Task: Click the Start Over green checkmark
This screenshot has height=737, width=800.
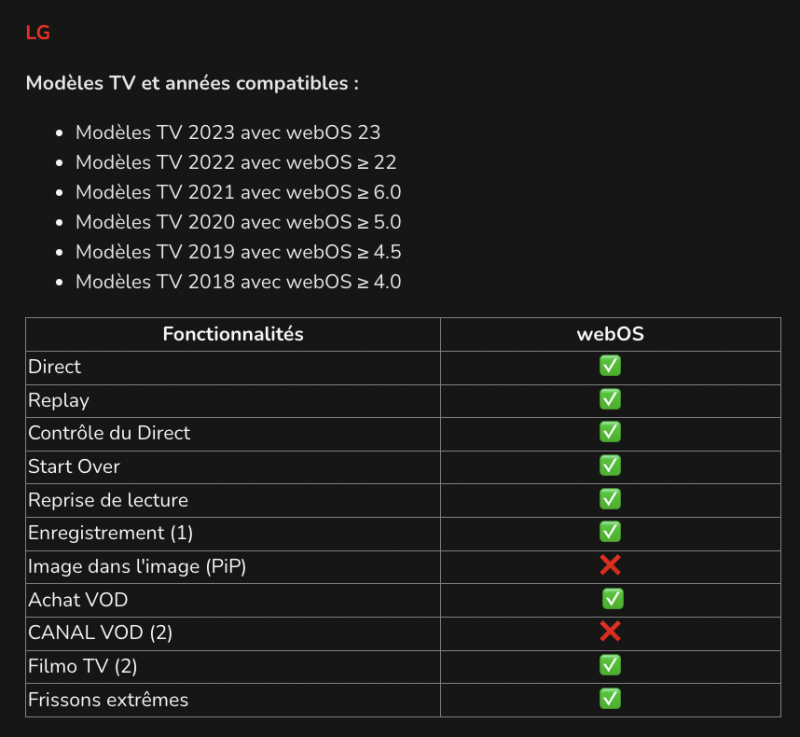Action: pos(610,466)
